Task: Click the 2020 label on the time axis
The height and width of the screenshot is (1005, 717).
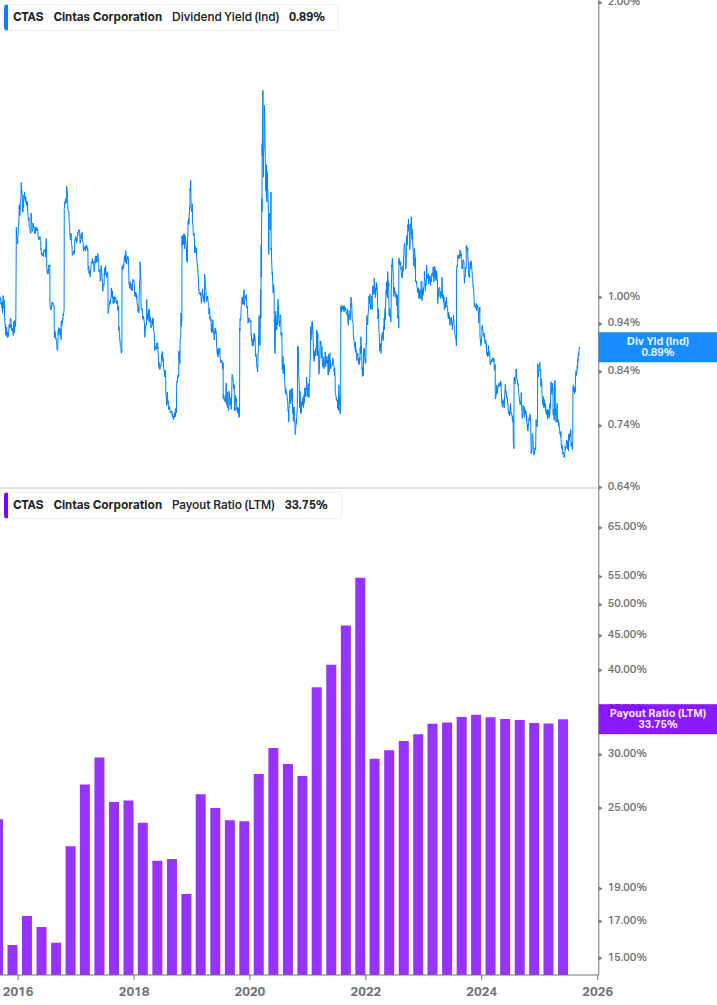Action: [250, 992]
